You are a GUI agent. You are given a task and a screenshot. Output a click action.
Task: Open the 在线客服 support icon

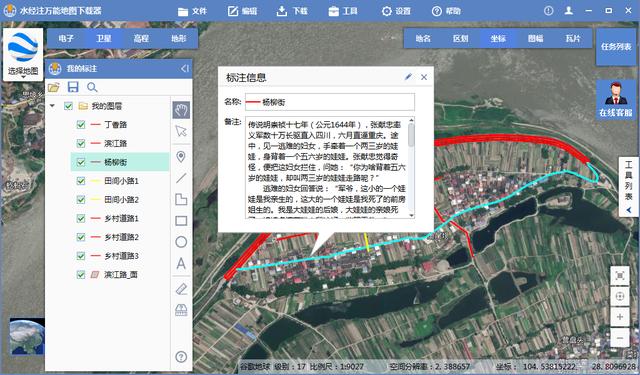616,100
